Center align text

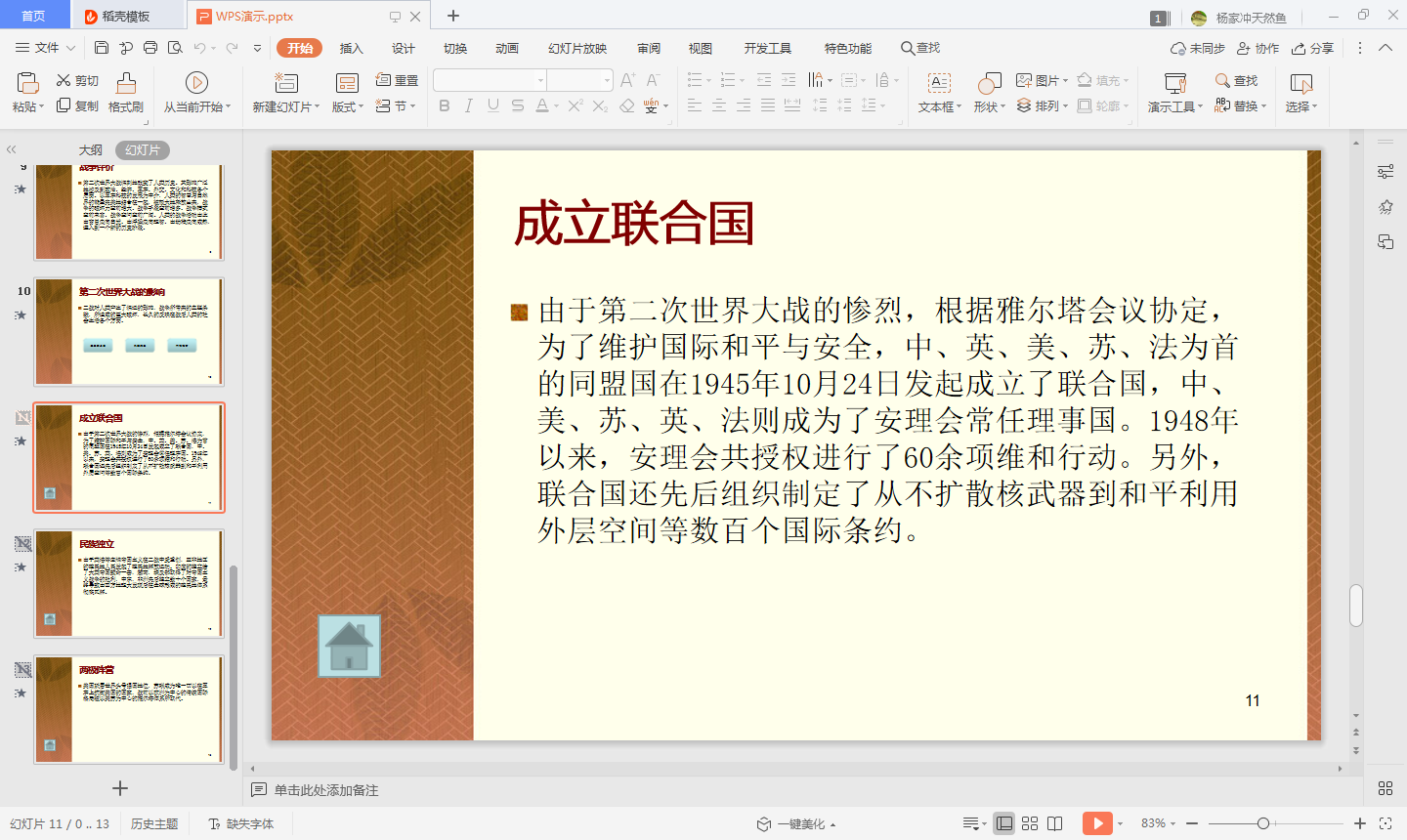pyautogui.click(x=719, y=105)
